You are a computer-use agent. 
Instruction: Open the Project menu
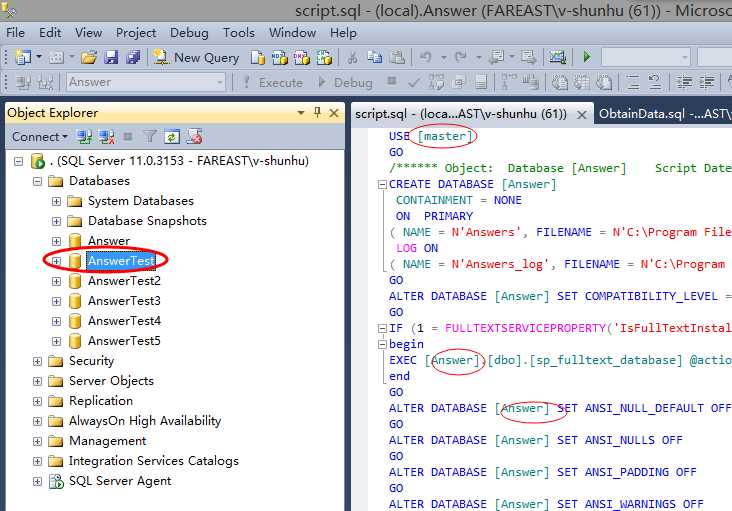(136, 33)
